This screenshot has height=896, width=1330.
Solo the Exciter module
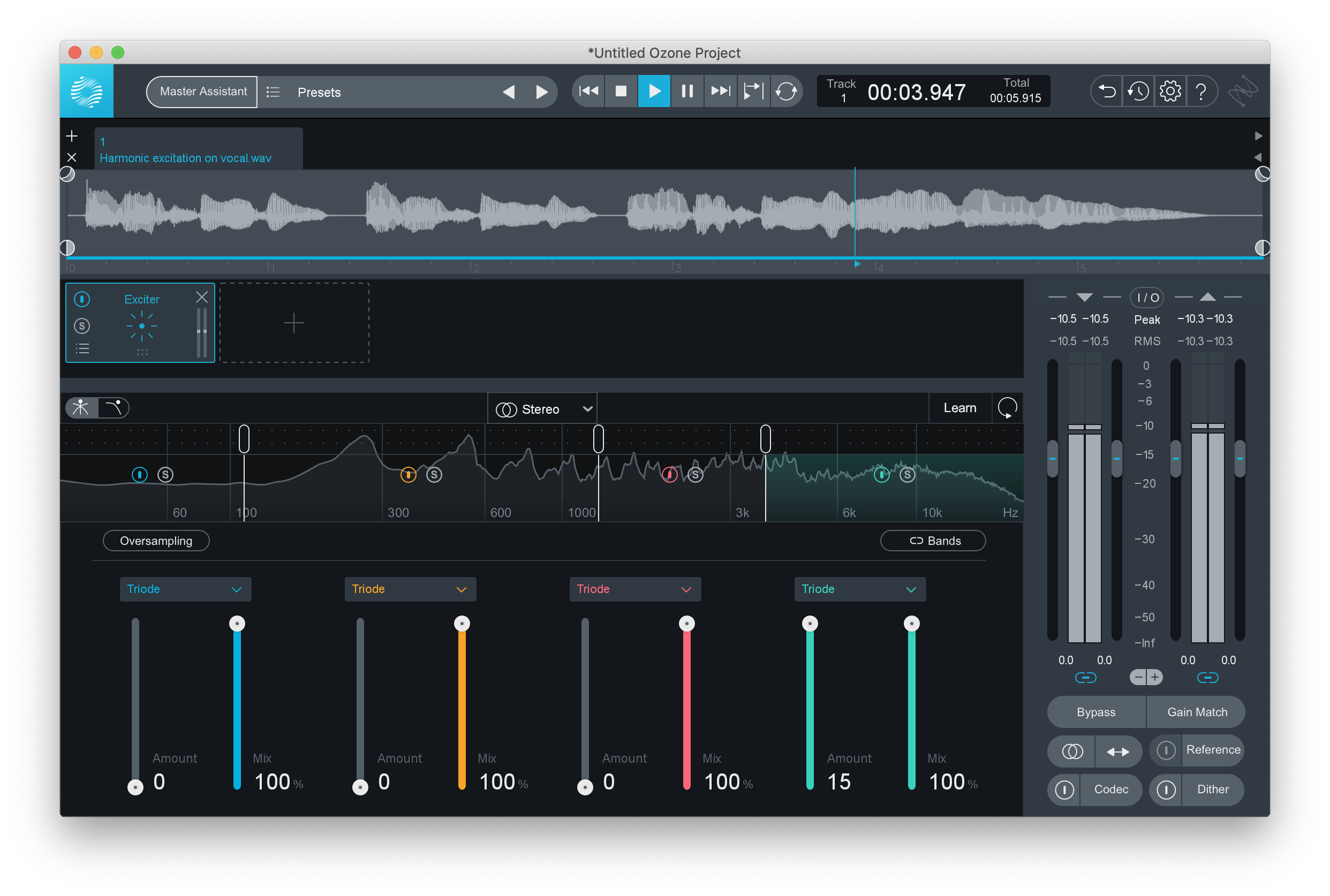pyautogui.click(x=82, y=326)
